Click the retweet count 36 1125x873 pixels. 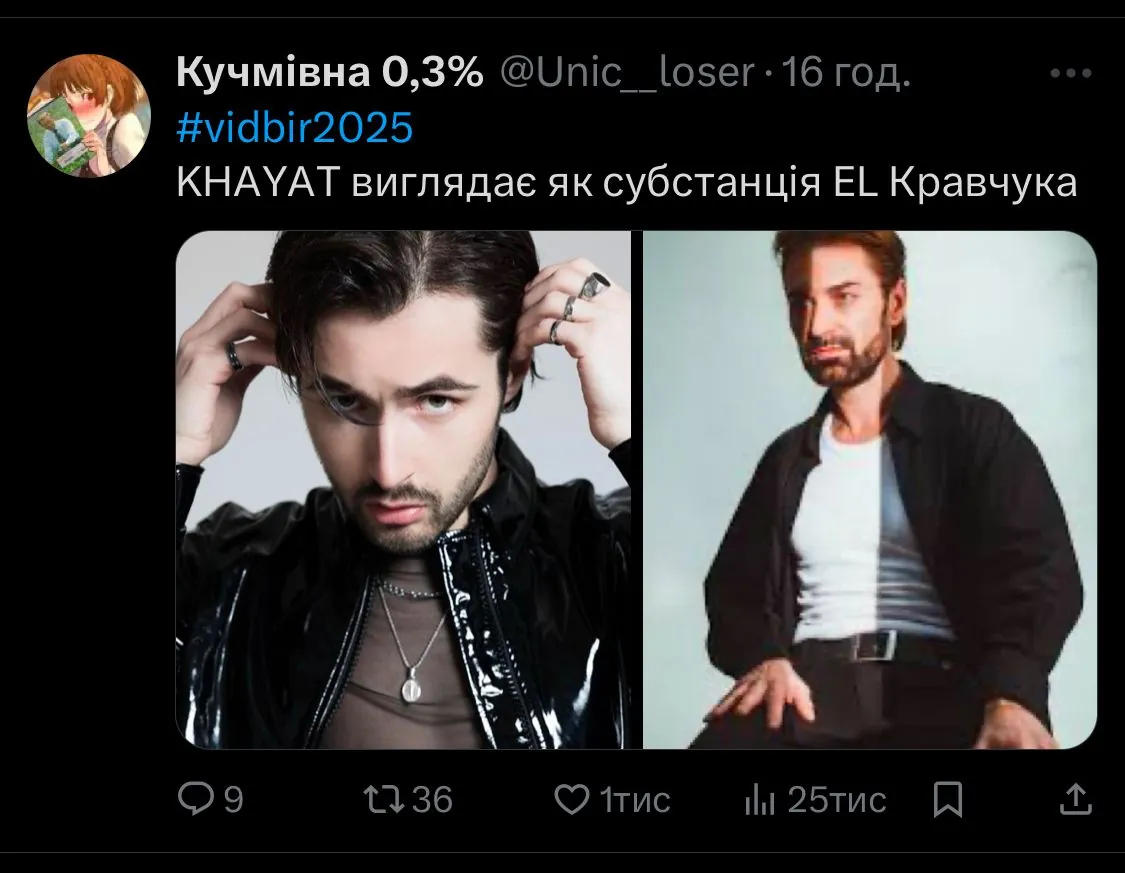tap(433, 799)
